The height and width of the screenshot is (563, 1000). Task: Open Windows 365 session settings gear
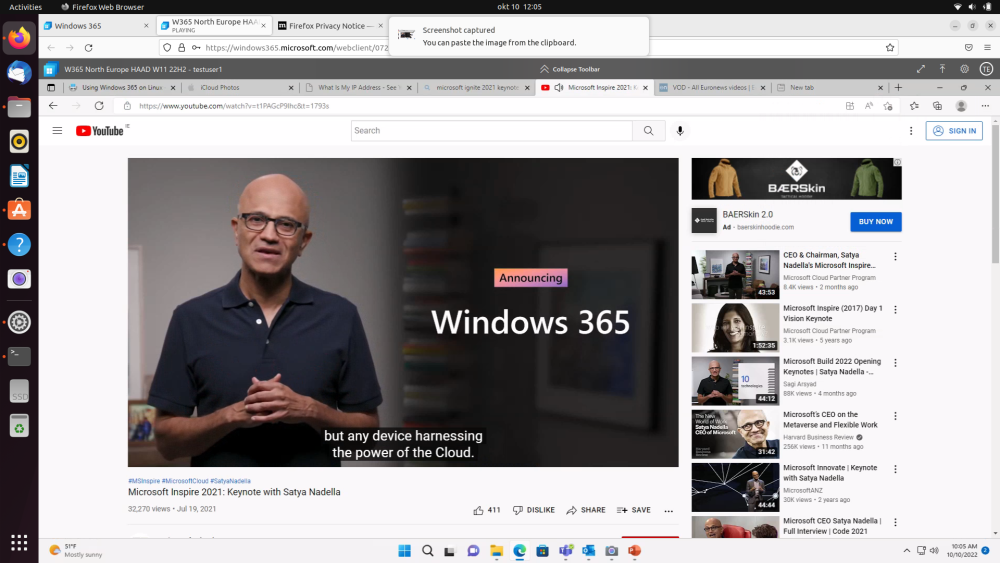pyautogui.click(x=964, y=69)
